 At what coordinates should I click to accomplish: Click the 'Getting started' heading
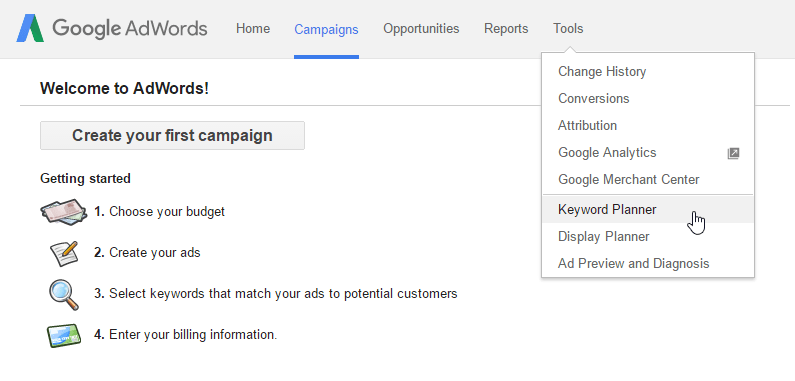pyautogui.click(x=85, y=179)
